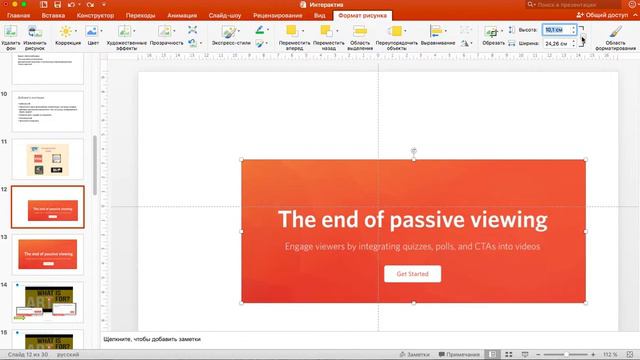Click the presentation search field
Viewport: 640px width, 360px height.
tap(573, 4)
